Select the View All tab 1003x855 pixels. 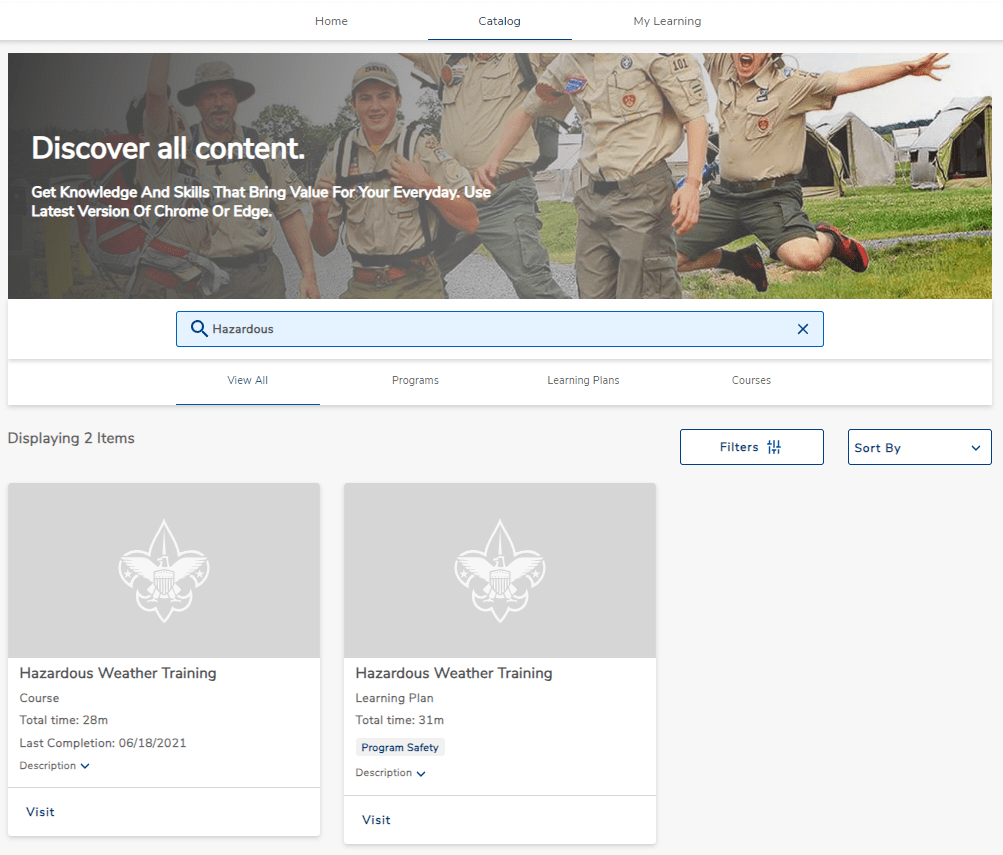pyautogui.click(x=247, y=381)
